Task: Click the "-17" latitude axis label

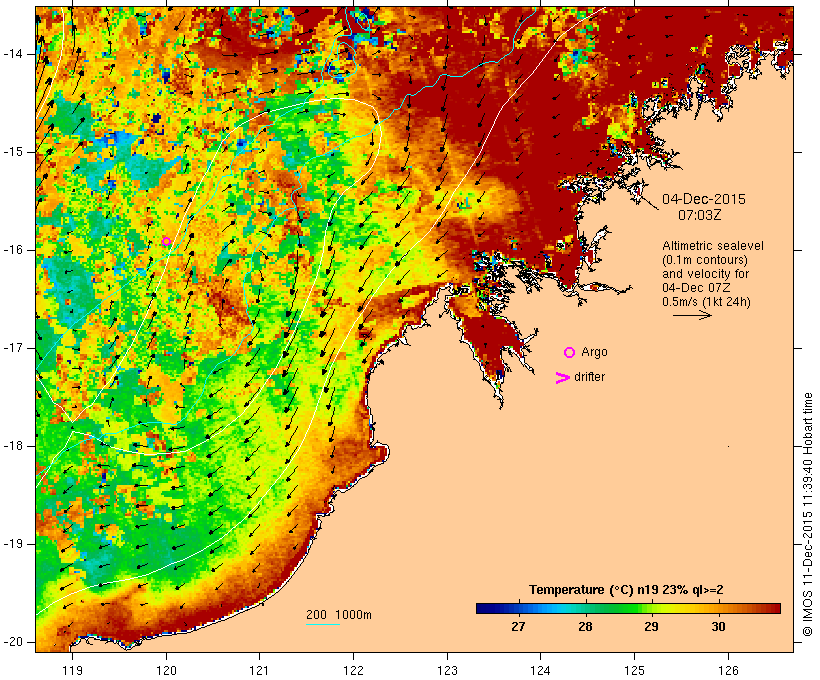Action: point(13,348)
